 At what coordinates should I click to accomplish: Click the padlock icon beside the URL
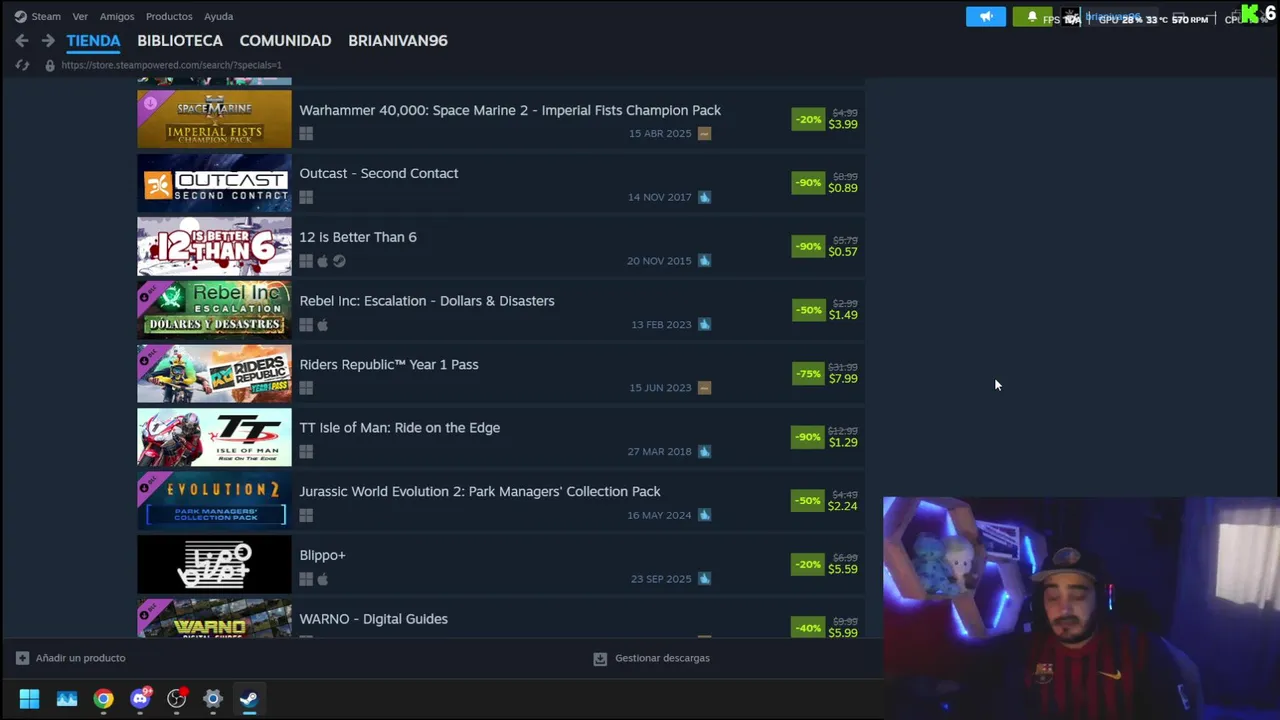[50, 65]
